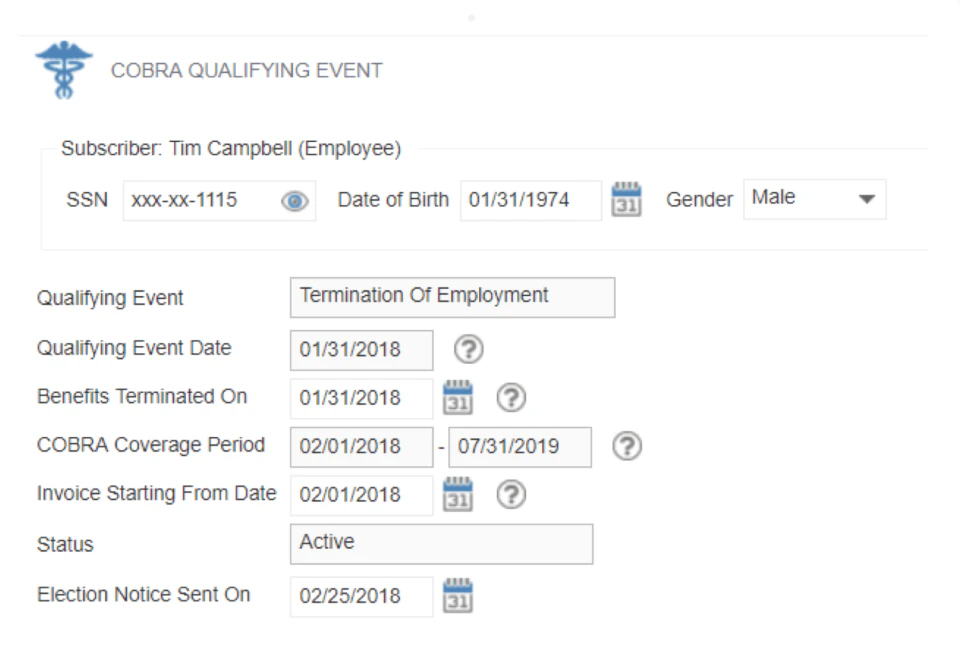Click the Status field showing Active
Image resolution: width=960 pixels, height=658 pixels.
tap(440, 543)
